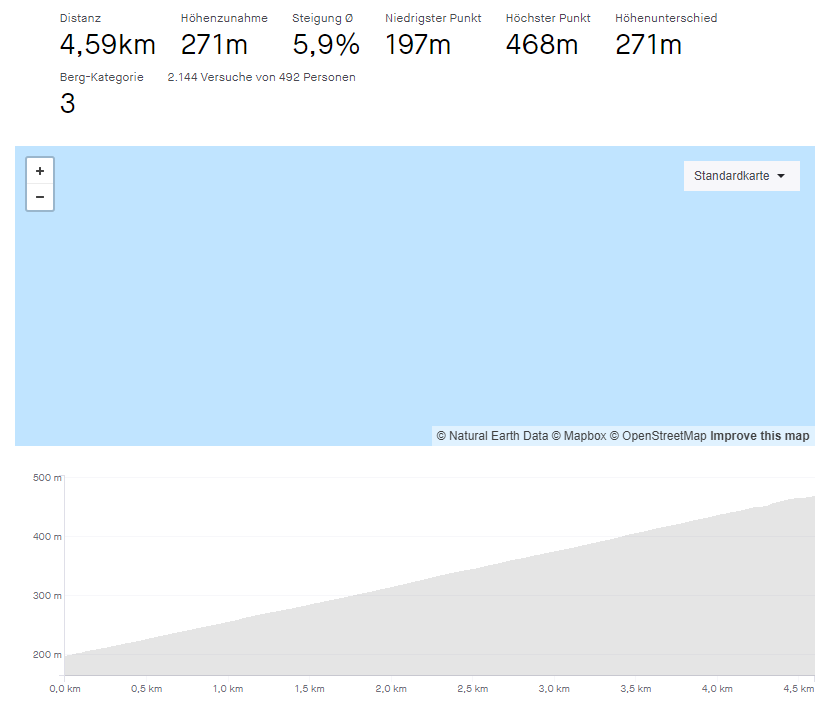Click the Höchster Punkt 468m value
The height and width of the screenshot is (701, 827).
click(542, 45)
